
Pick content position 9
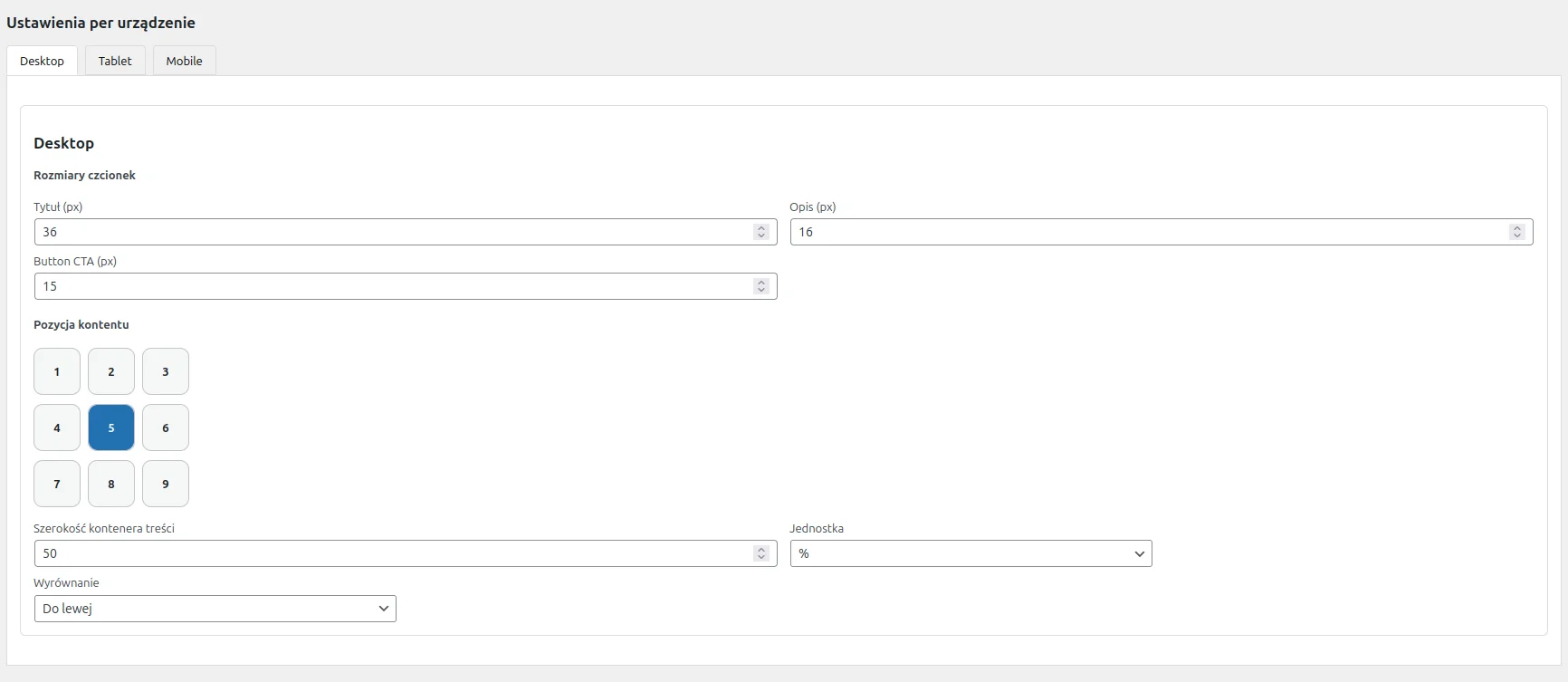(166, 484)
